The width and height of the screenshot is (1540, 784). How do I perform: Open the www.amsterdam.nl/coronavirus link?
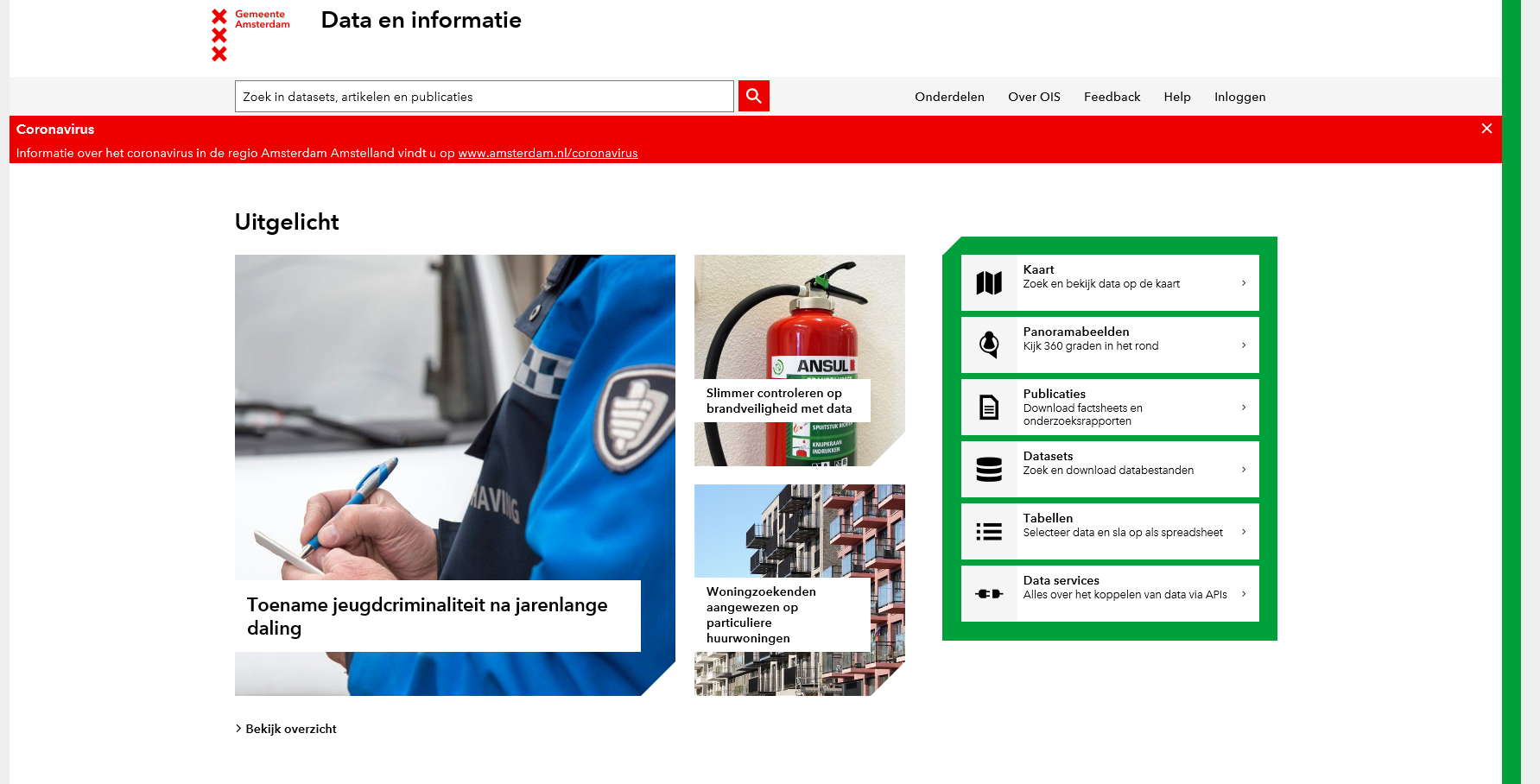[548, 153]
